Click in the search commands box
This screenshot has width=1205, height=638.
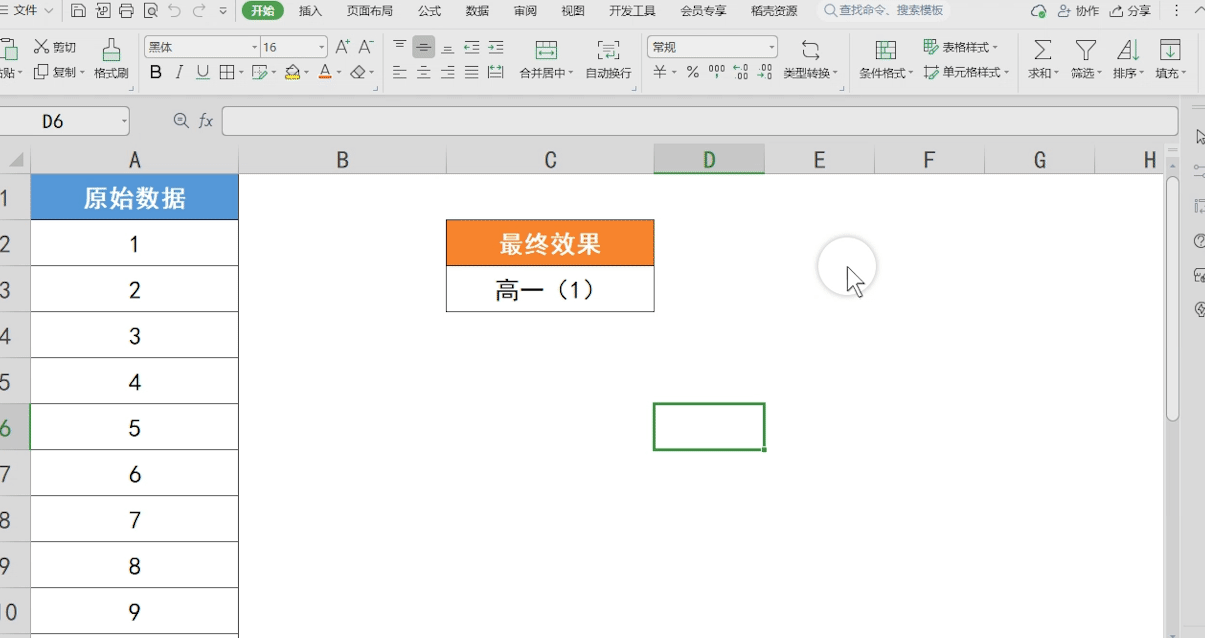click(882, 11)
